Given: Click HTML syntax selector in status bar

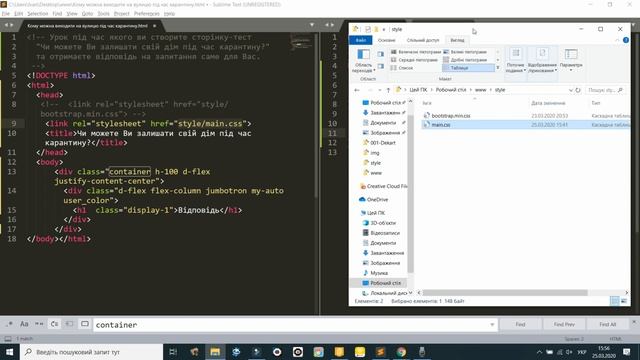Looking at the screenshot, I should tap(615, 339).
